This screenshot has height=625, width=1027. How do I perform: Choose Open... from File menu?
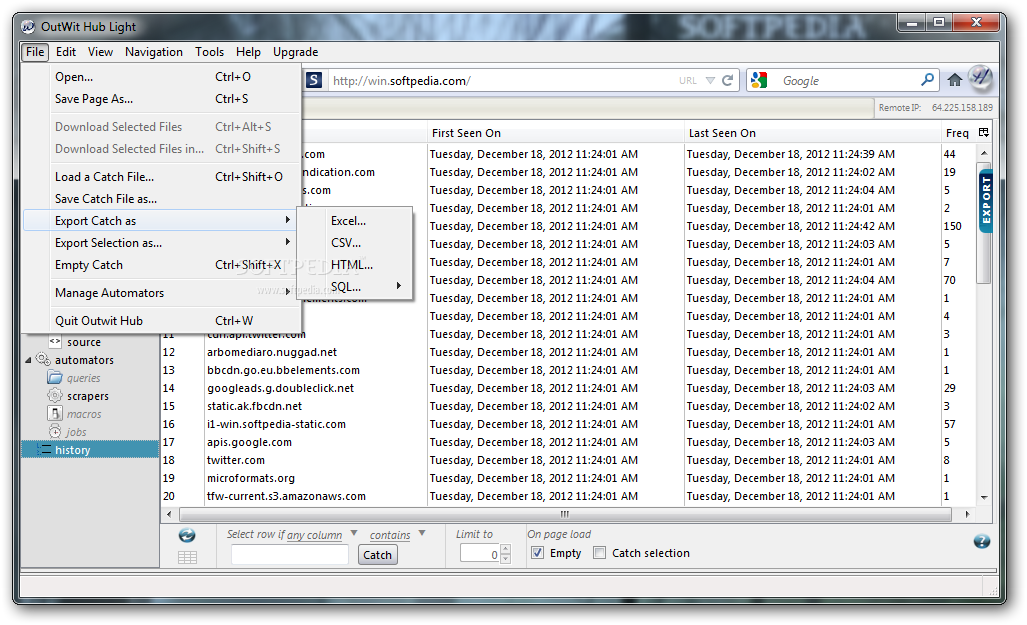(x=161, y=77)
